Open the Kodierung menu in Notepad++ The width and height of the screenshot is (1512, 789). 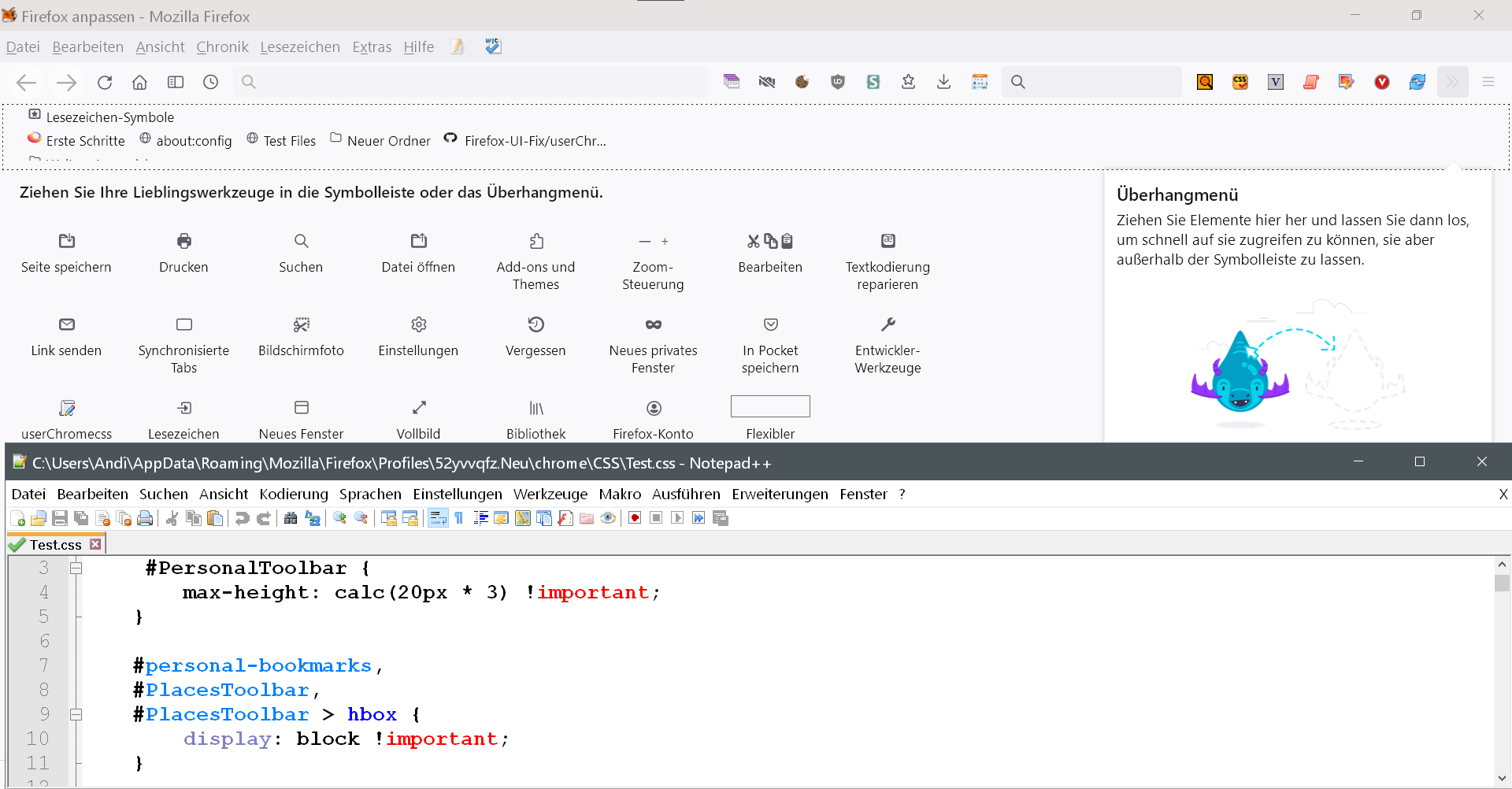[293, 494]
